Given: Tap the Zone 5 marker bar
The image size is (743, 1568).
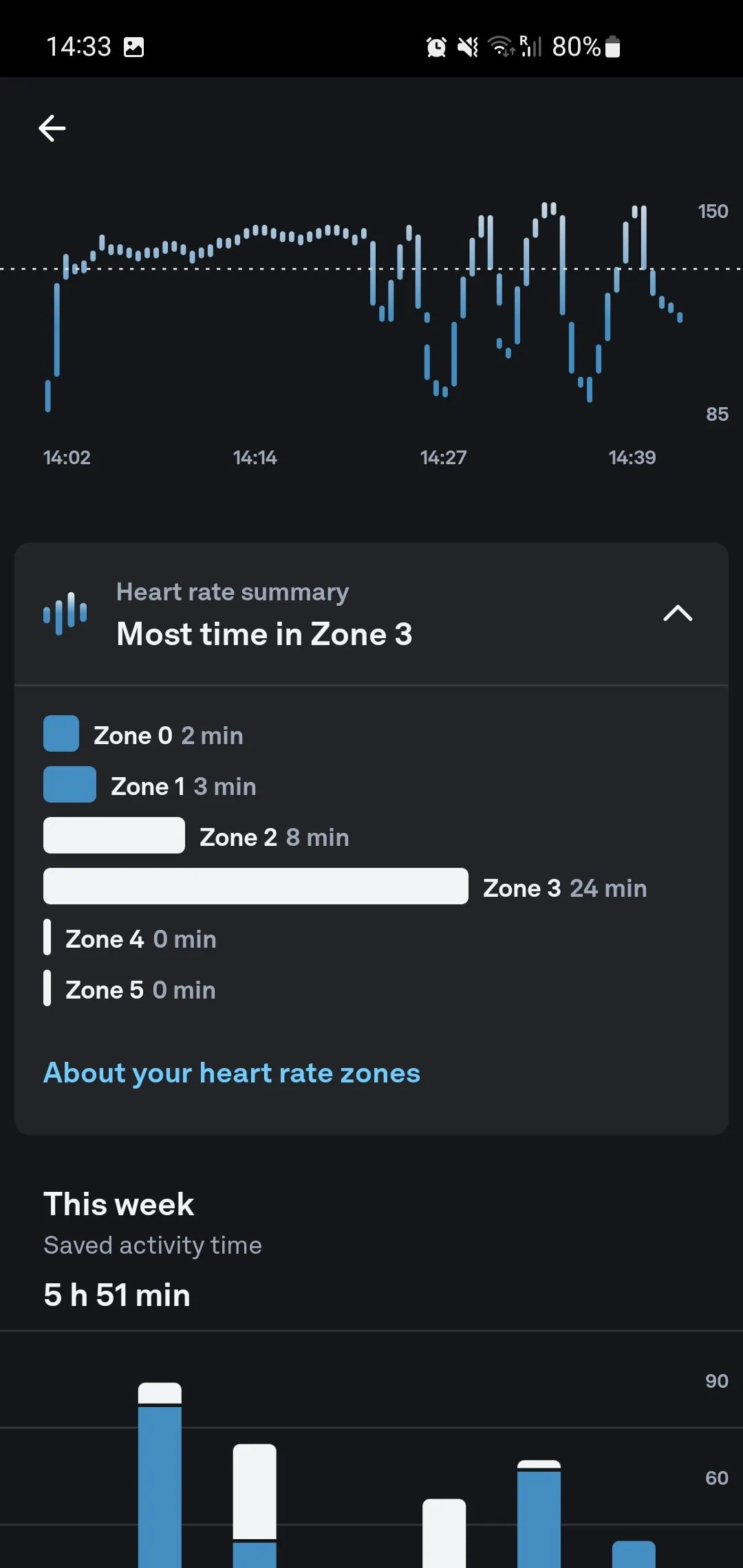Looking at the screenshot, I should (x=47, y=988).
